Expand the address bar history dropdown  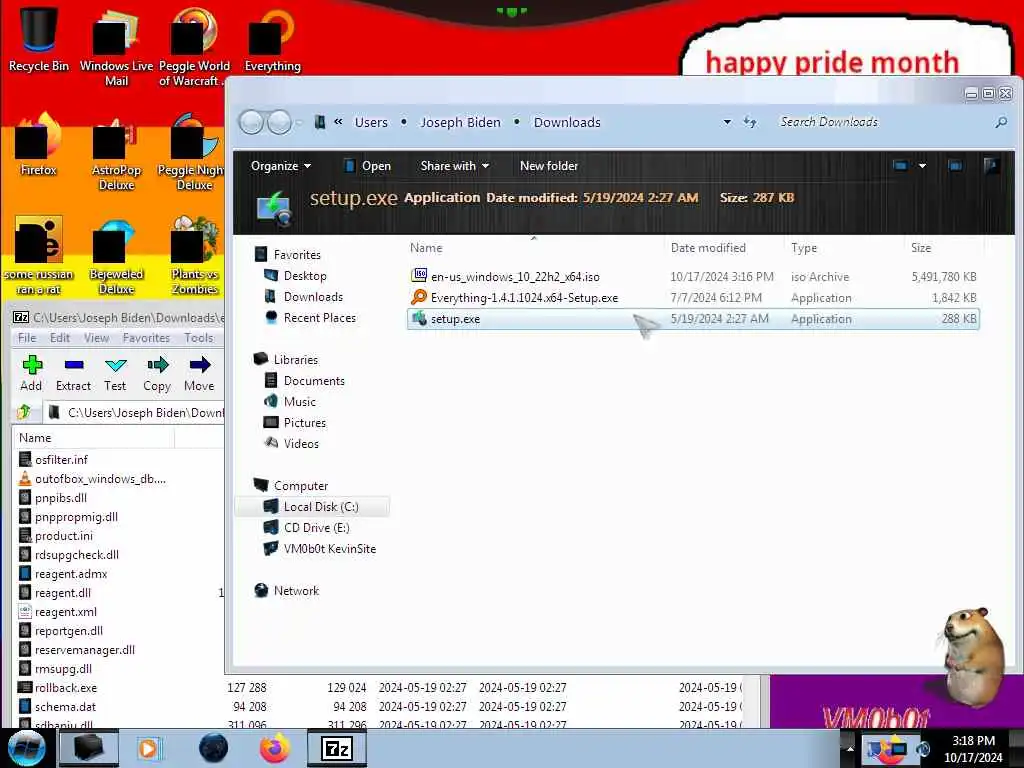click(x=727, y=122)
